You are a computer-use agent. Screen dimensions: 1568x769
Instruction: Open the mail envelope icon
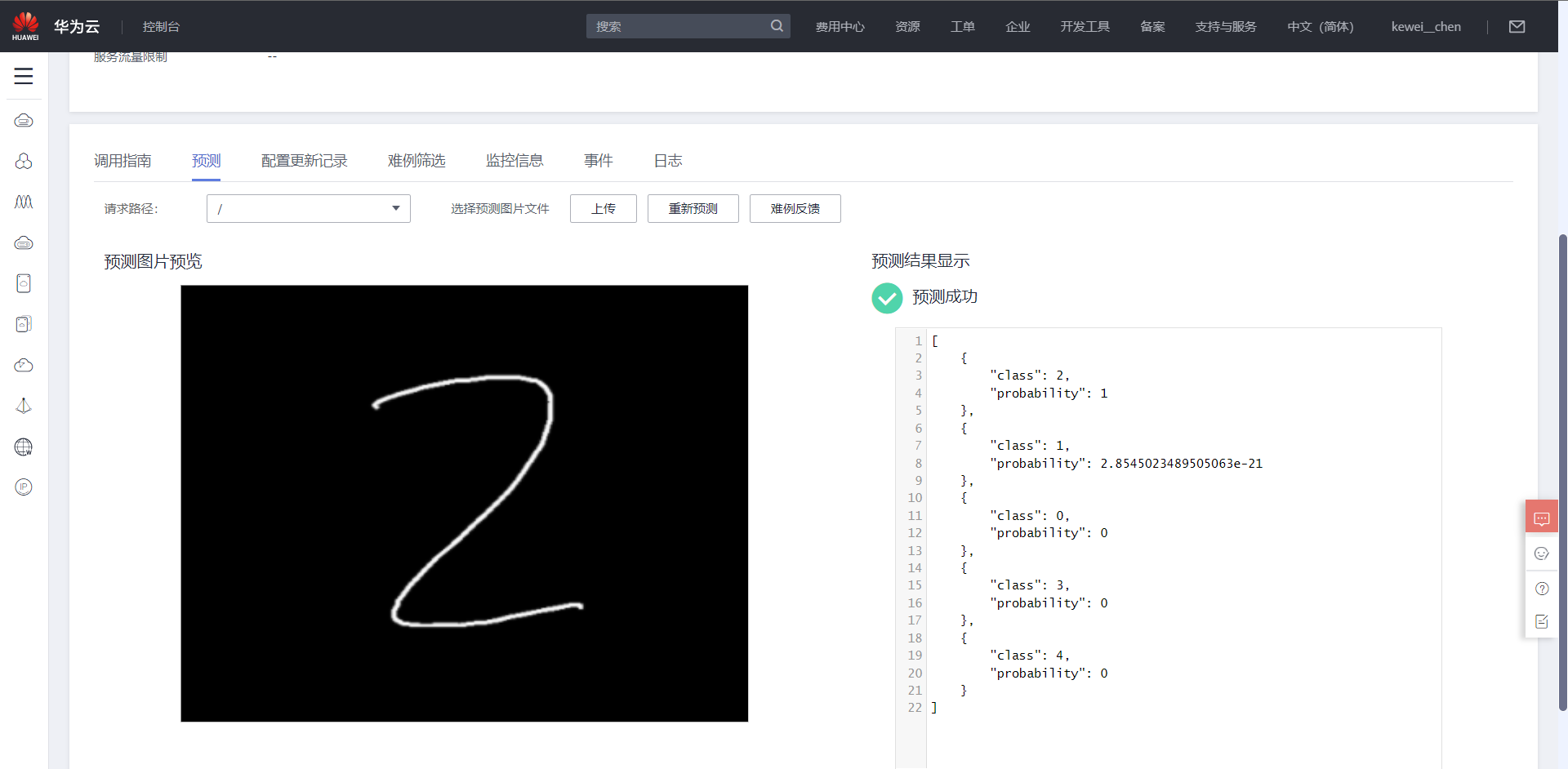point(1517,26)
